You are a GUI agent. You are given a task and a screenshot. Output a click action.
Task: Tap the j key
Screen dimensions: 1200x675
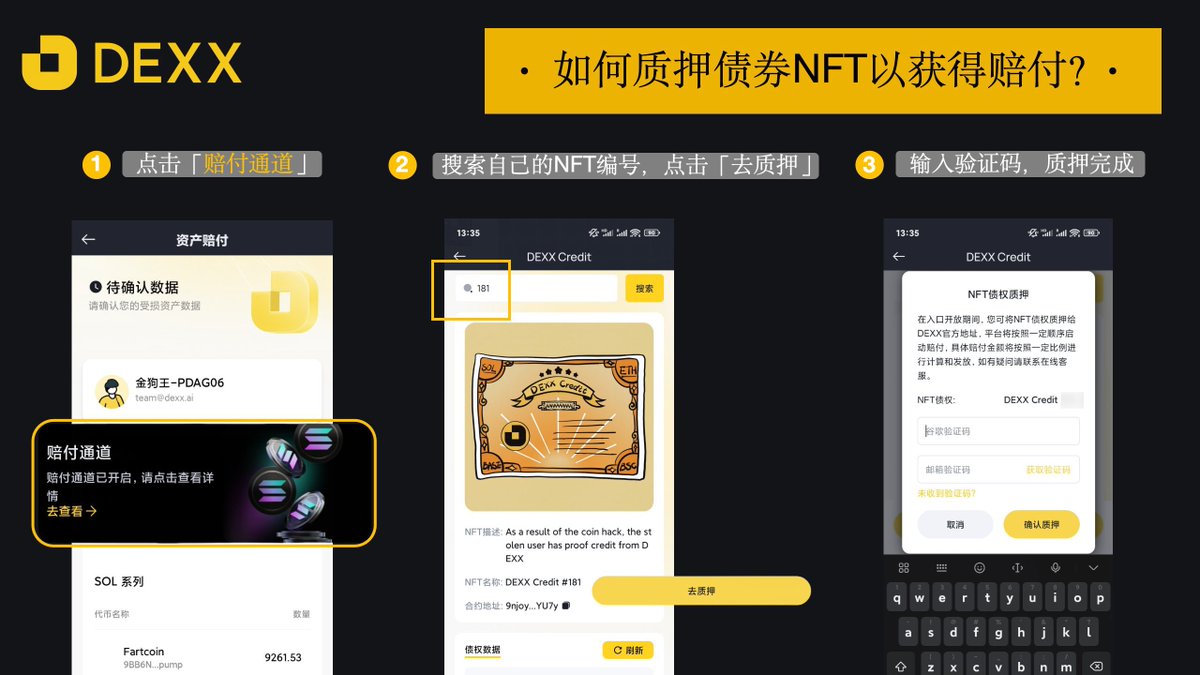tap(1044, 632)
